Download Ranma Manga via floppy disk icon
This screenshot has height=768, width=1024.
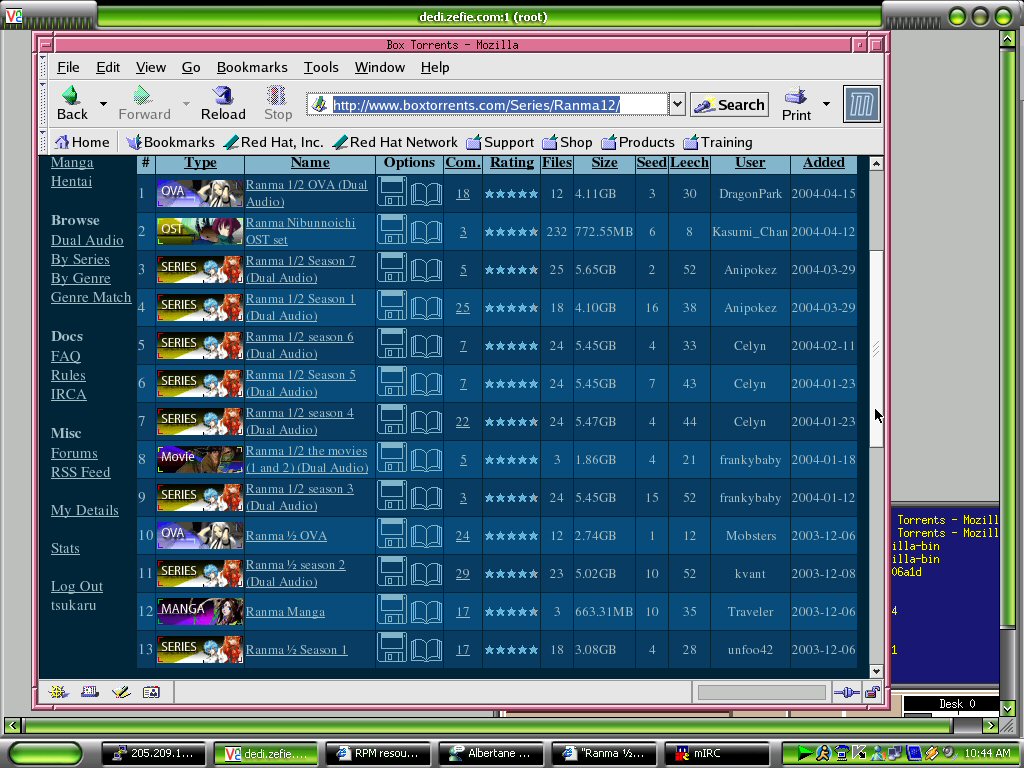(x=391, y=611)
